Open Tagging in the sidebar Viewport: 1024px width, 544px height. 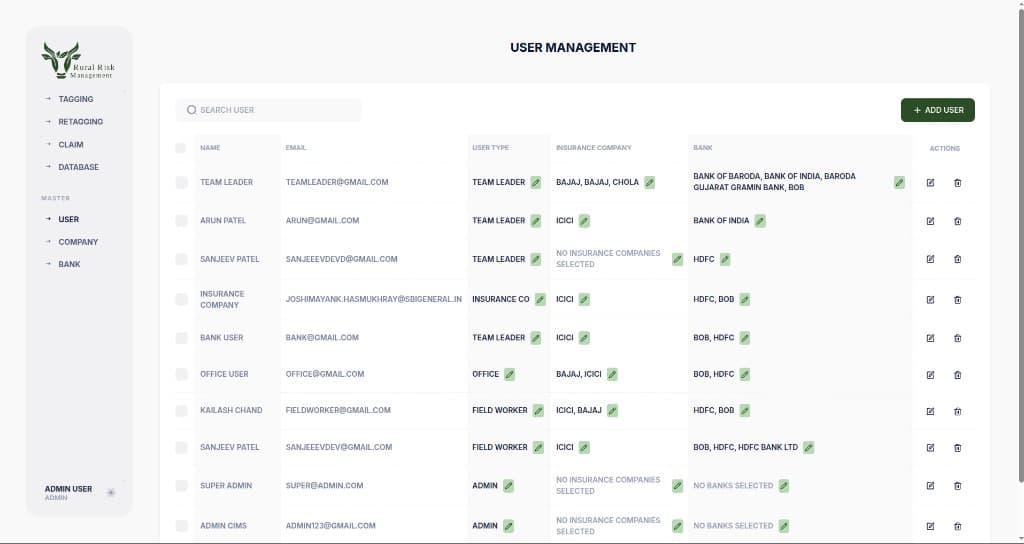click(76, 99)
